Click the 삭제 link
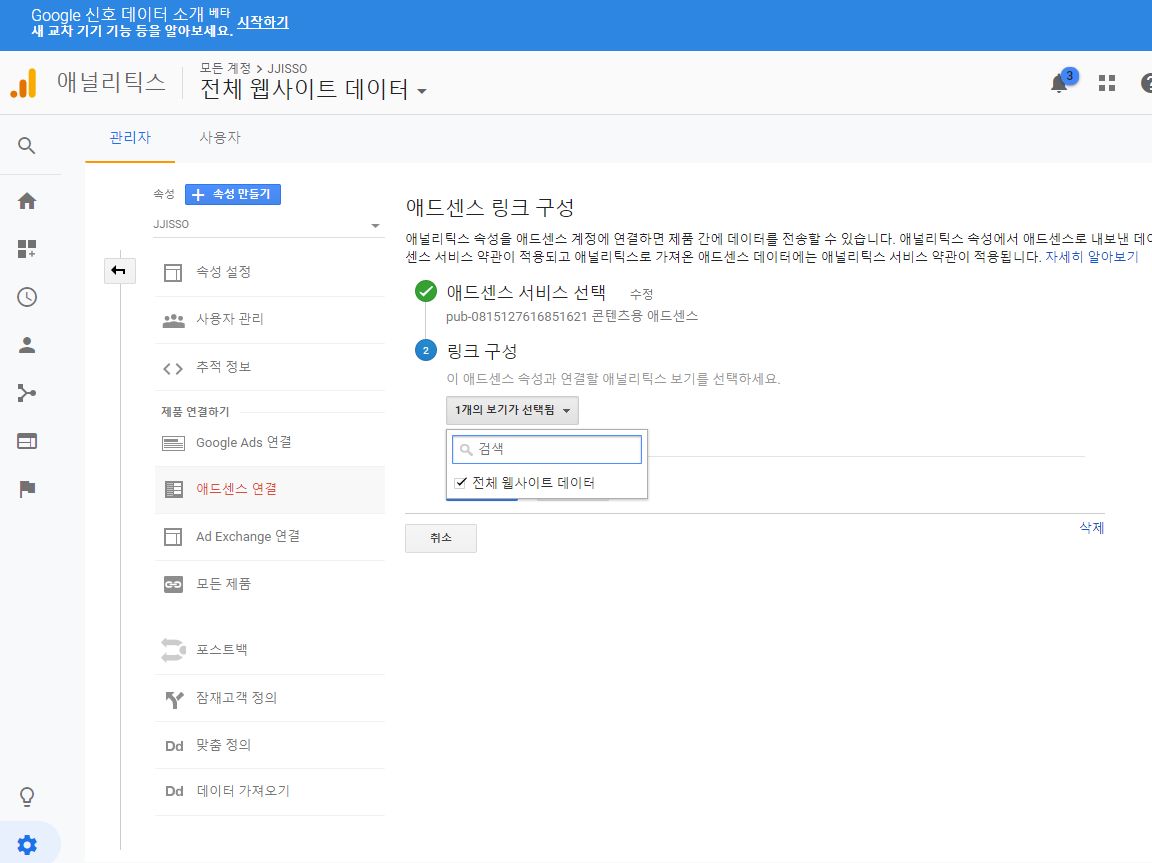Screen dimensions: 1152x863 (x=1091, y=527)
